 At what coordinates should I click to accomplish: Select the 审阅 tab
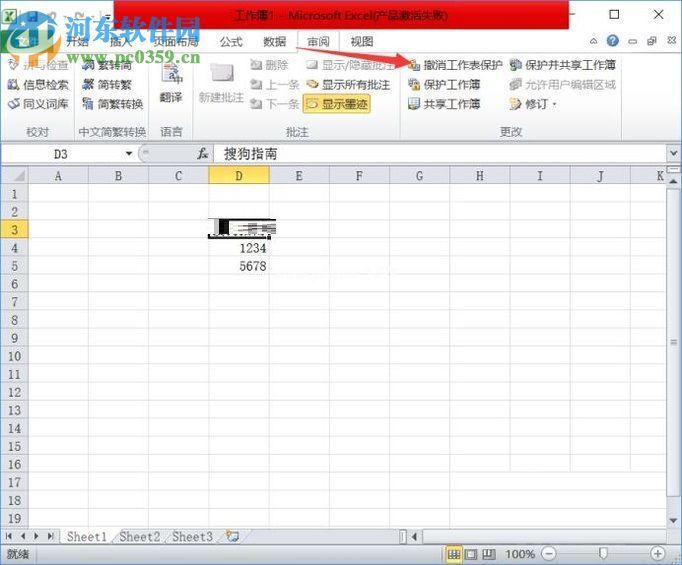click(x=318, y=42)
